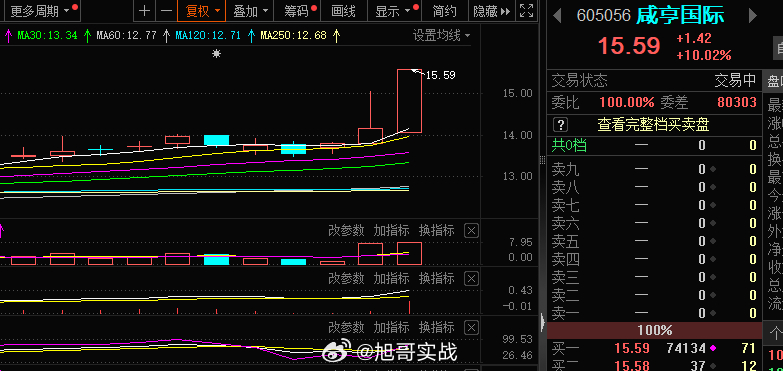The width and height of the screenshot is (783, 371).
Task: Click 加指标 in third indicator panel
Action: click(392, 327)
